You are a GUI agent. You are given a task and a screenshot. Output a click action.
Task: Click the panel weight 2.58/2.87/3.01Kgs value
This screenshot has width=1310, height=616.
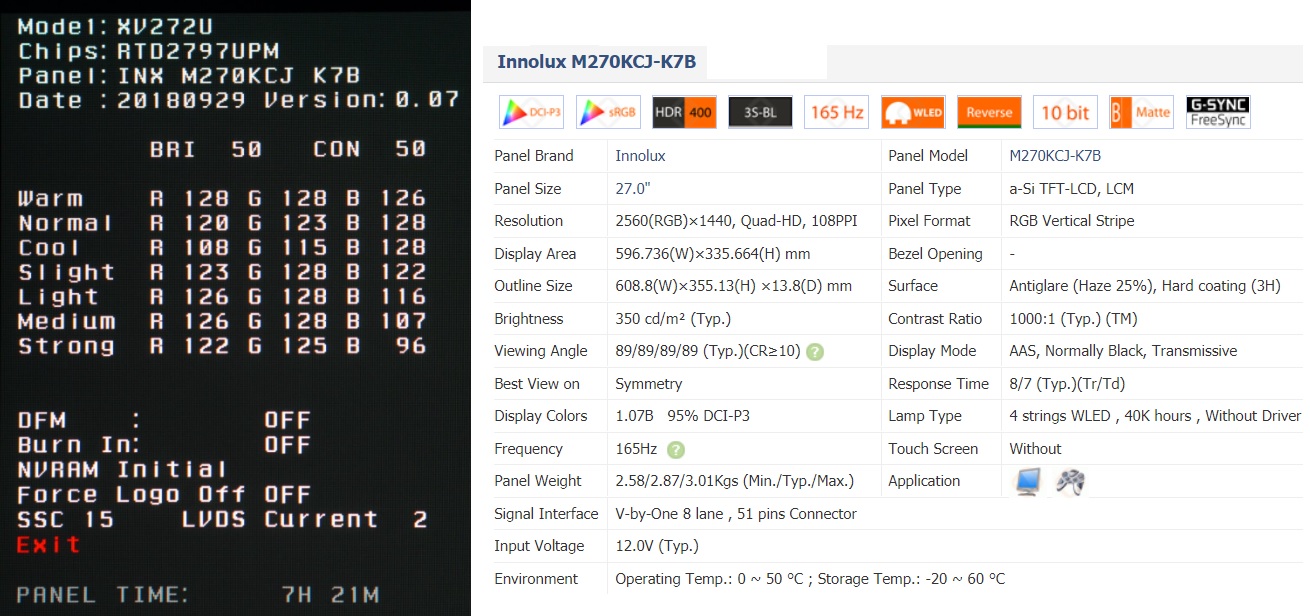click(735, 481)
